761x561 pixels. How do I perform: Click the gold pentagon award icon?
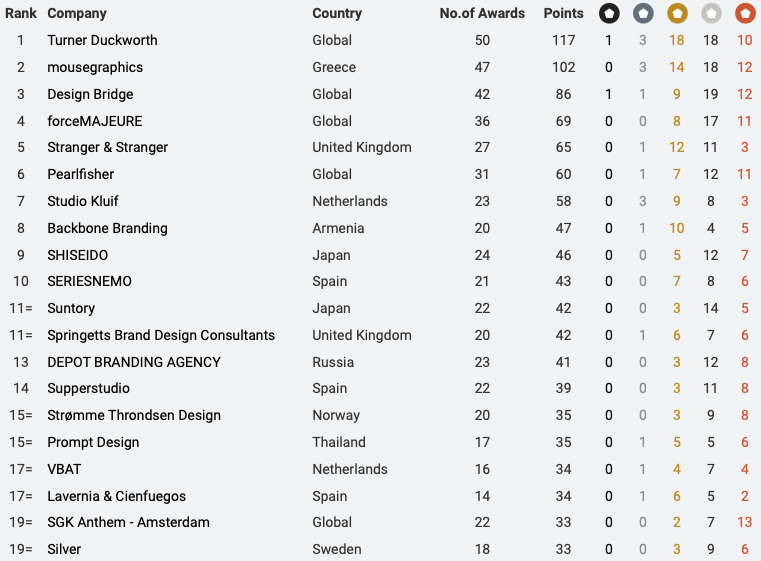pos(678,14)
